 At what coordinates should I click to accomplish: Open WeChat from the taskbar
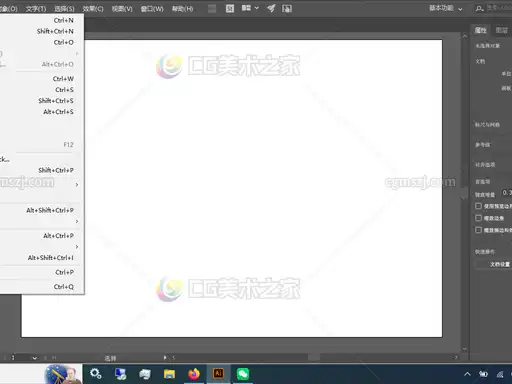point(243,374)
